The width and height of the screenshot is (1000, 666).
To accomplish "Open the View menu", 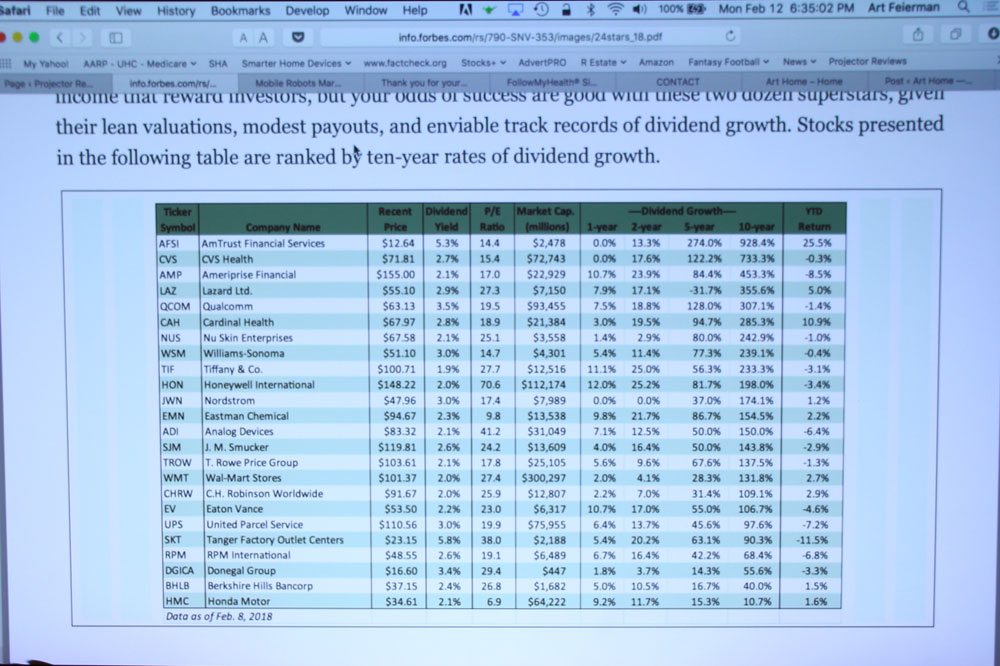I will [x=128, y=11].
